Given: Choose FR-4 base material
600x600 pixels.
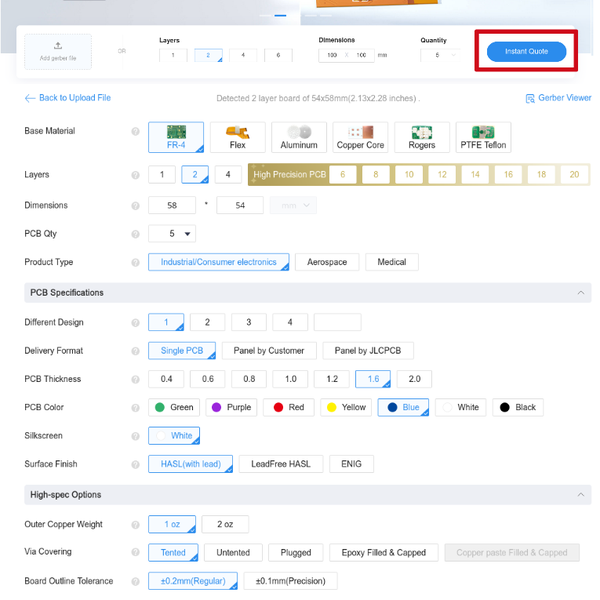Looking at the screenshot, I should pyautogui.click(x=176, y=137).
